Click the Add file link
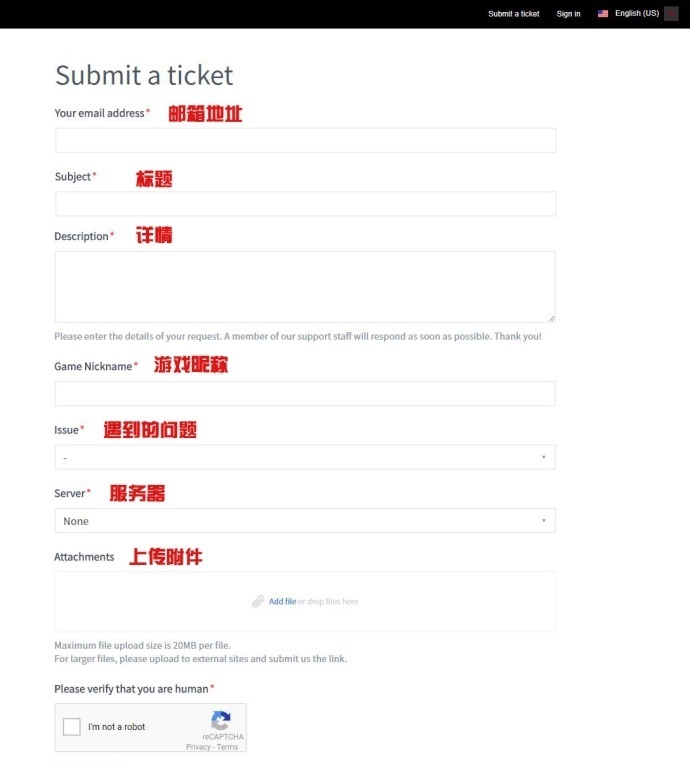Viewport: 690px width, 766px height. coord(282,602)
